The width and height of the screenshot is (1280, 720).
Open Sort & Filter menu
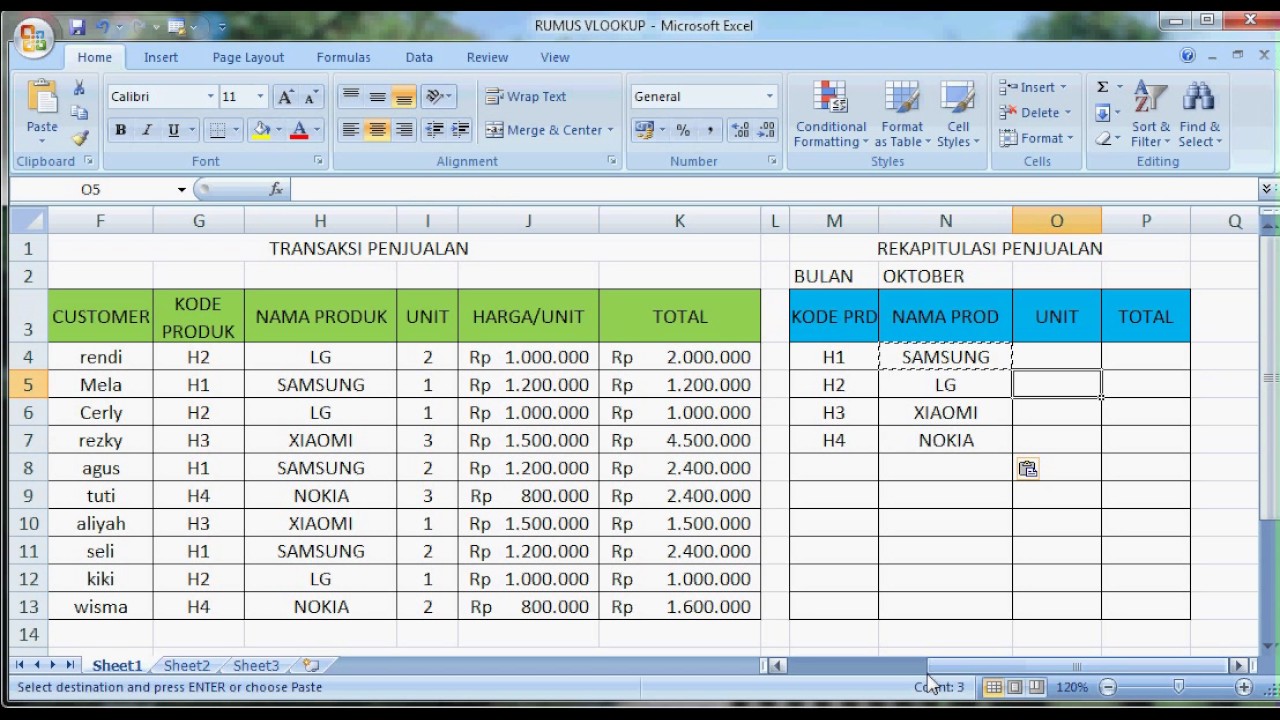tap(1151, 114)
